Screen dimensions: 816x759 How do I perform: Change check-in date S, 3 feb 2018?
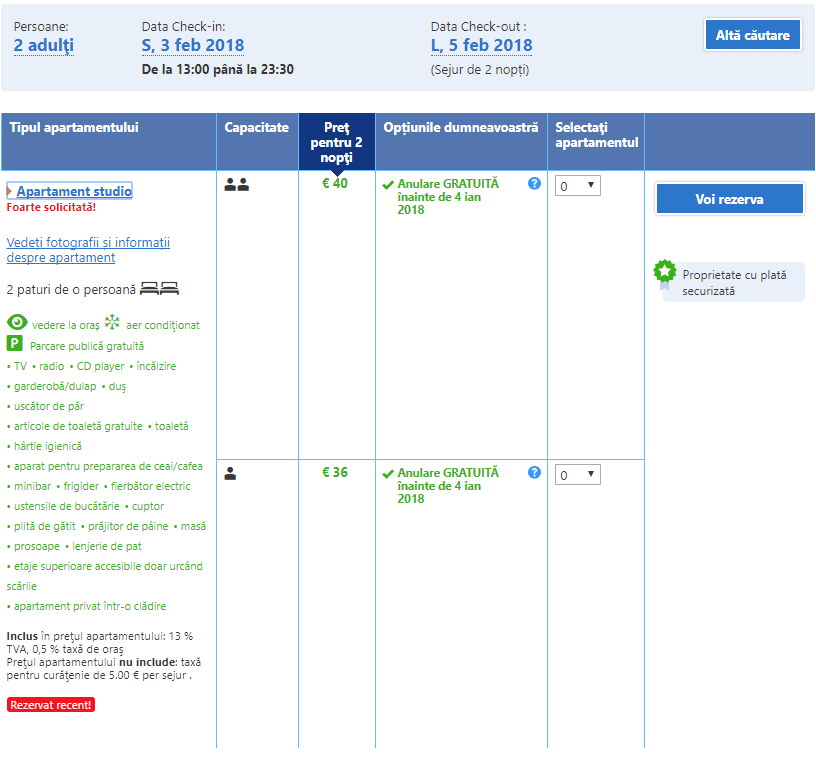tap(193, 45)
